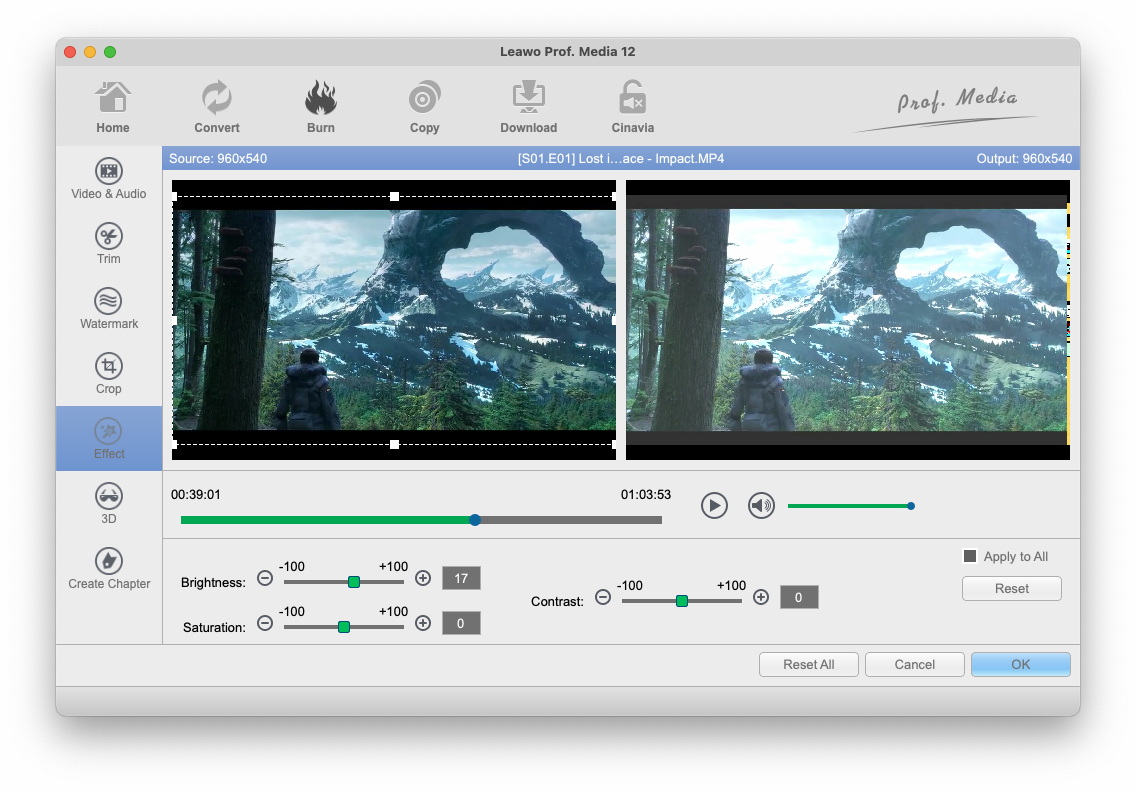Click the Contrast slider handle
The height and width of the screenshot is (790, 1136).
pyautogui.click(x=682, y=601)
